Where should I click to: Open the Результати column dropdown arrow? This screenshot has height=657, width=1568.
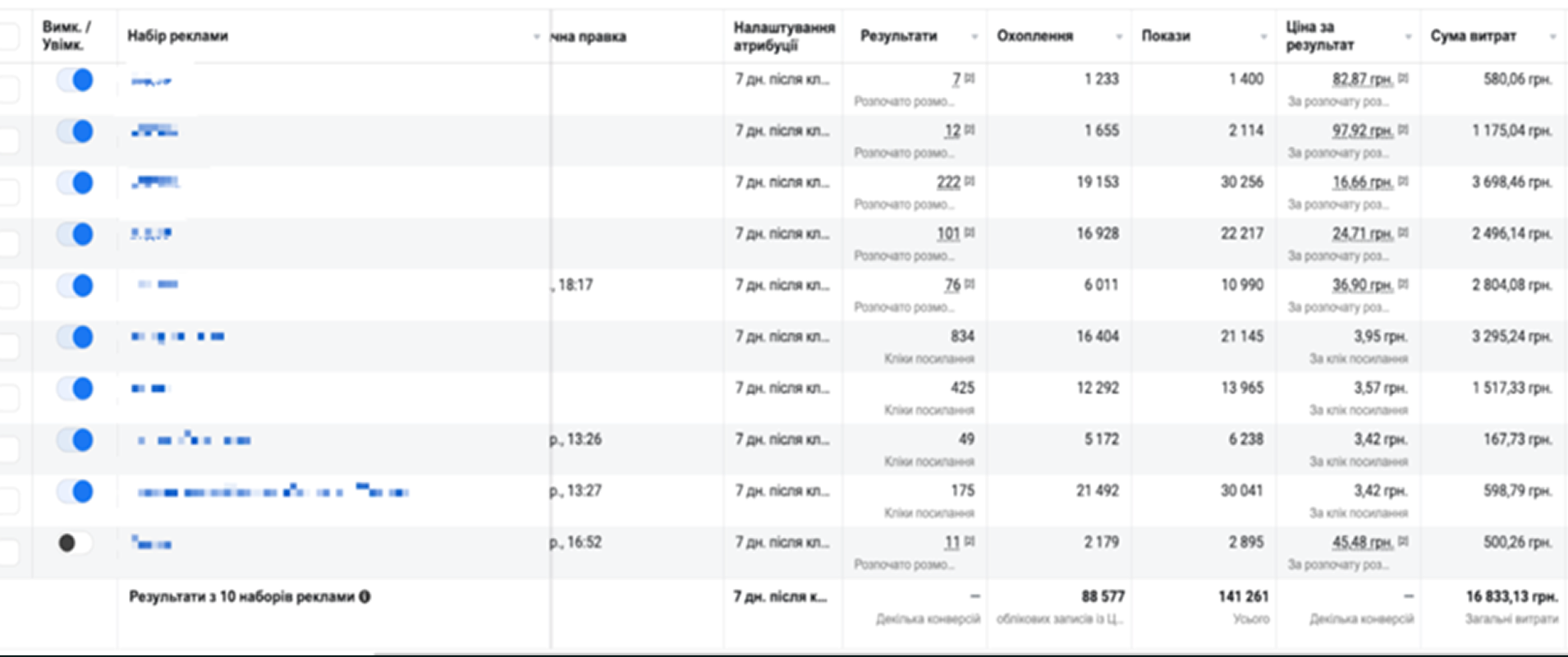(974, 37)
